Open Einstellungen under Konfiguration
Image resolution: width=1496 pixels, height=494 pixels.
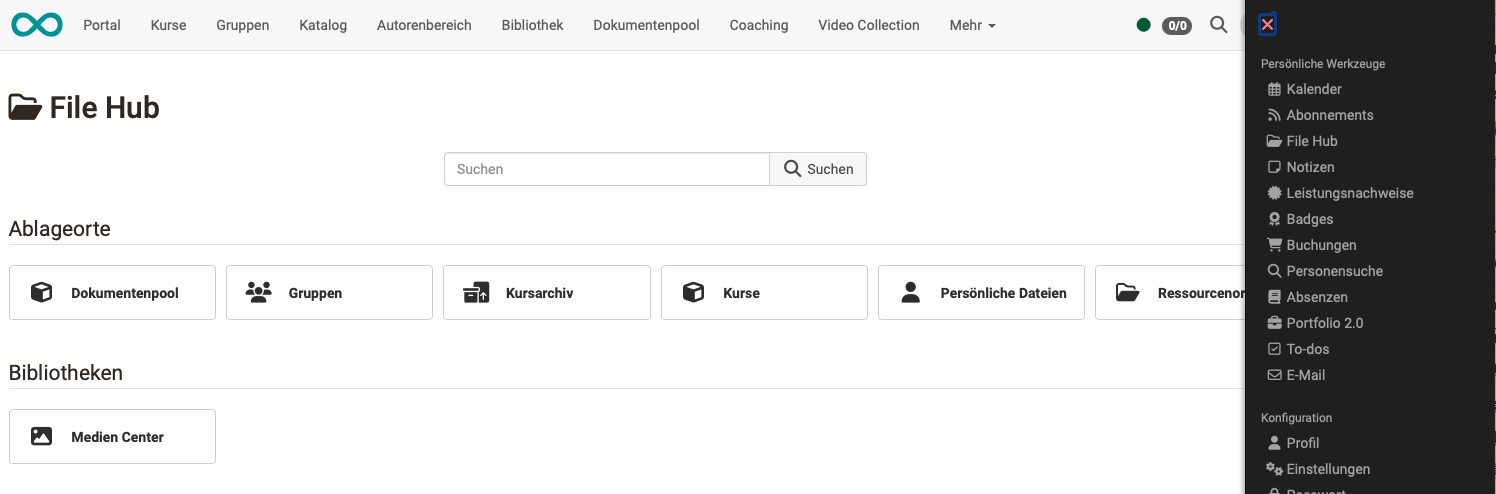1327,469
